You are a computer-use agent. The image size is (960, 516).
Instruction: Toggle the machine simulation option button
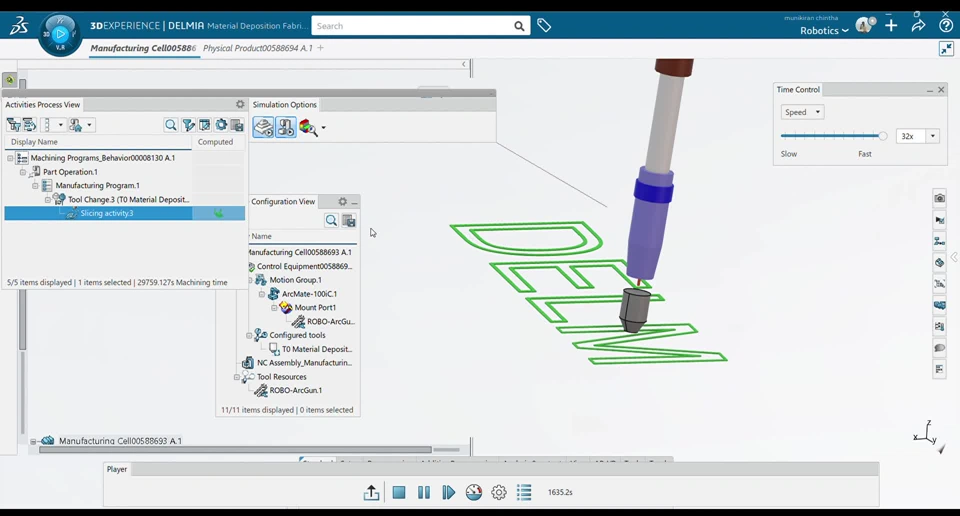(x=285, y=127)
